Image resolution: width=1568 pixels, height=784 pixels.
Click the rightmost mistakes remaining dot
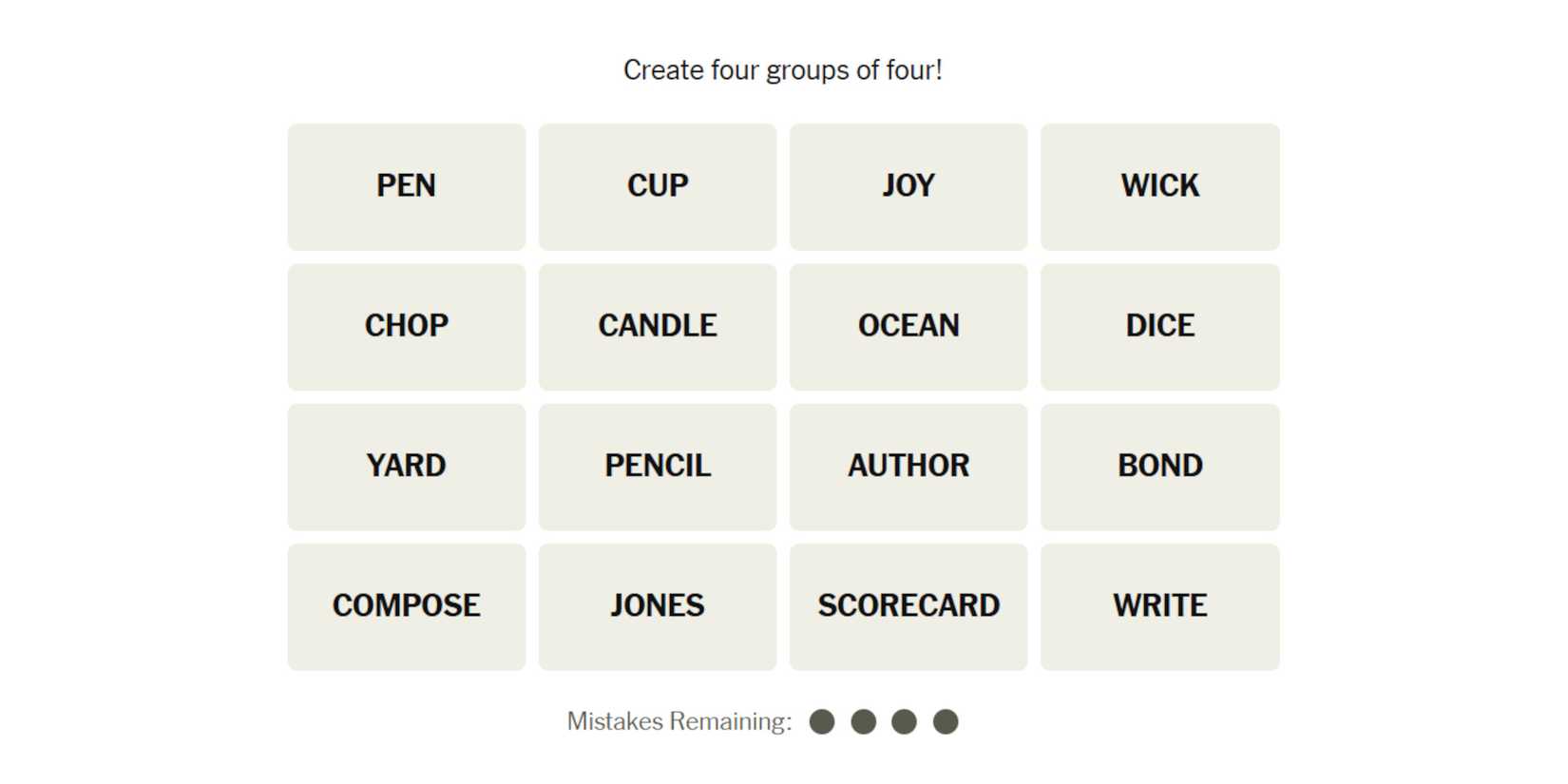pyautogui.click(x=946, y=722)
